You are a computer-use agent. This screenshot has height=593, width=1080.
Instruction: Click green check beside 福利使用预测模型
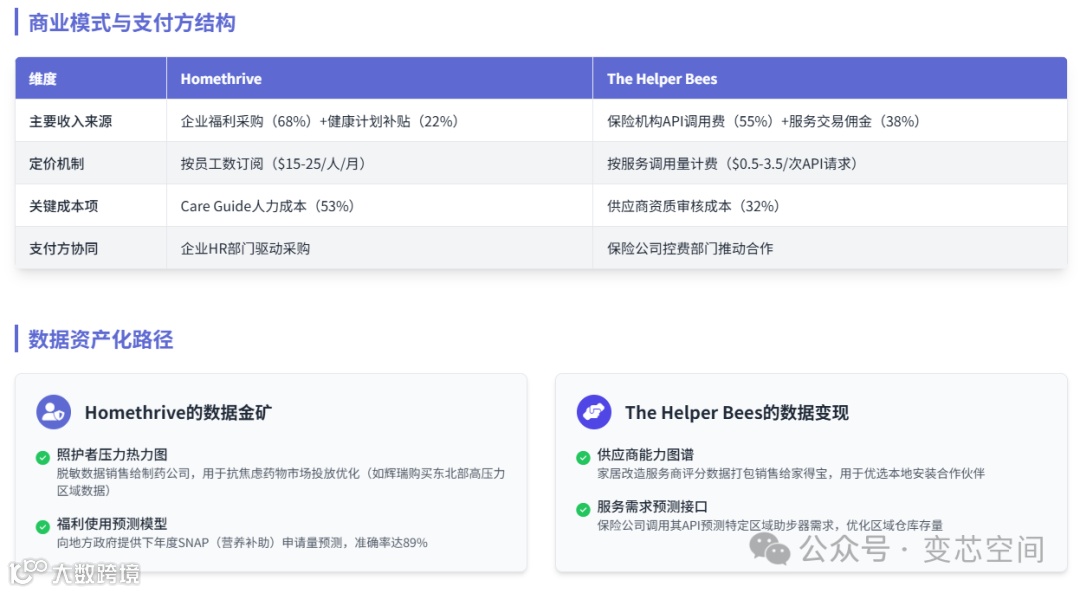click(x=43, y=527)
